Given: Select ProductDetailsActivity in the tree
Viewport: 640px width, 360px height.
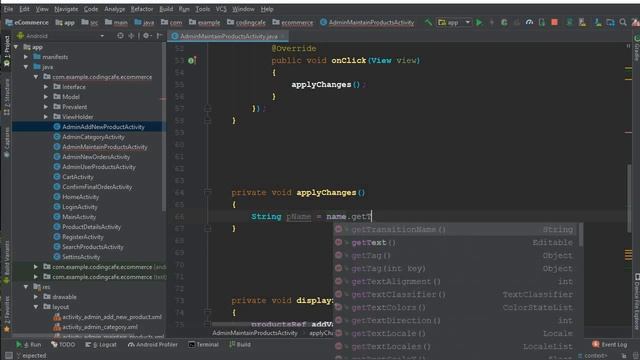Looking at the screenshot, I should (x=91, y=227).
